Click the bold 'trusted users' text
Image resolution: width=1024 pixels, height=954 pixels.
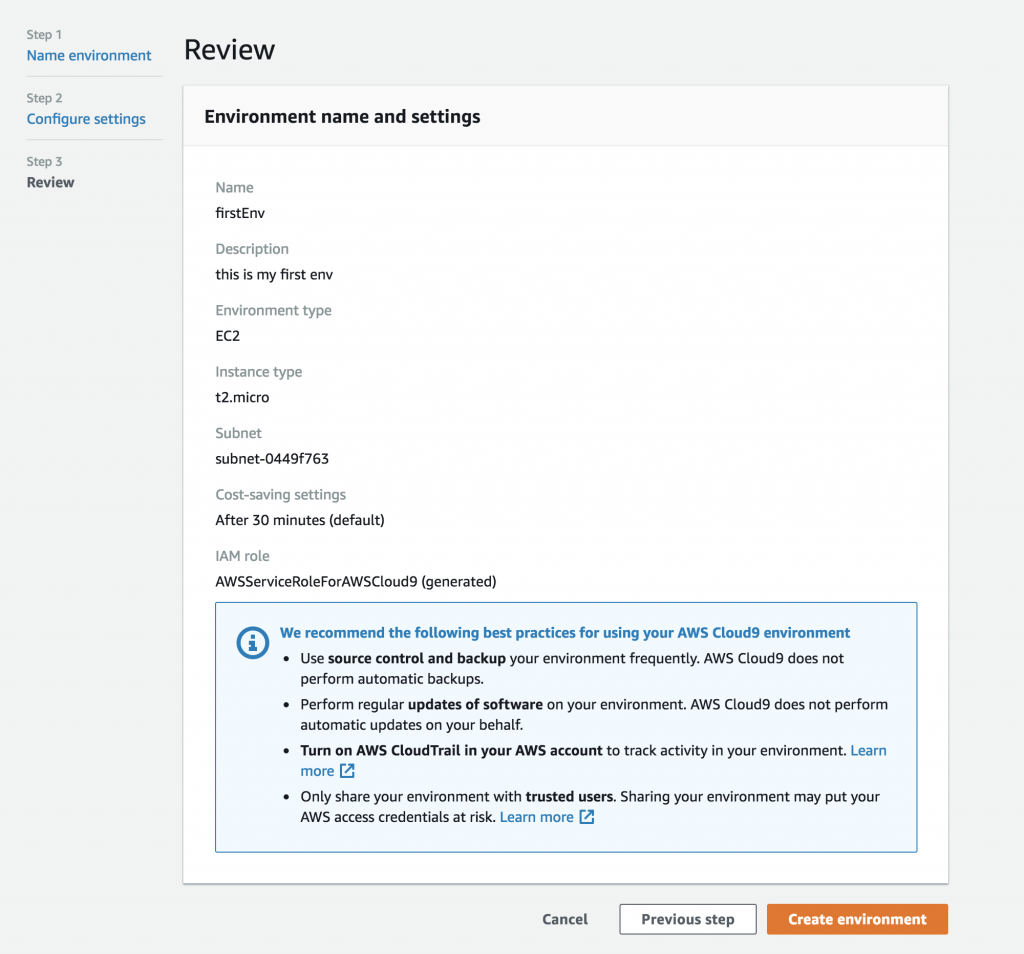(569, 797)
